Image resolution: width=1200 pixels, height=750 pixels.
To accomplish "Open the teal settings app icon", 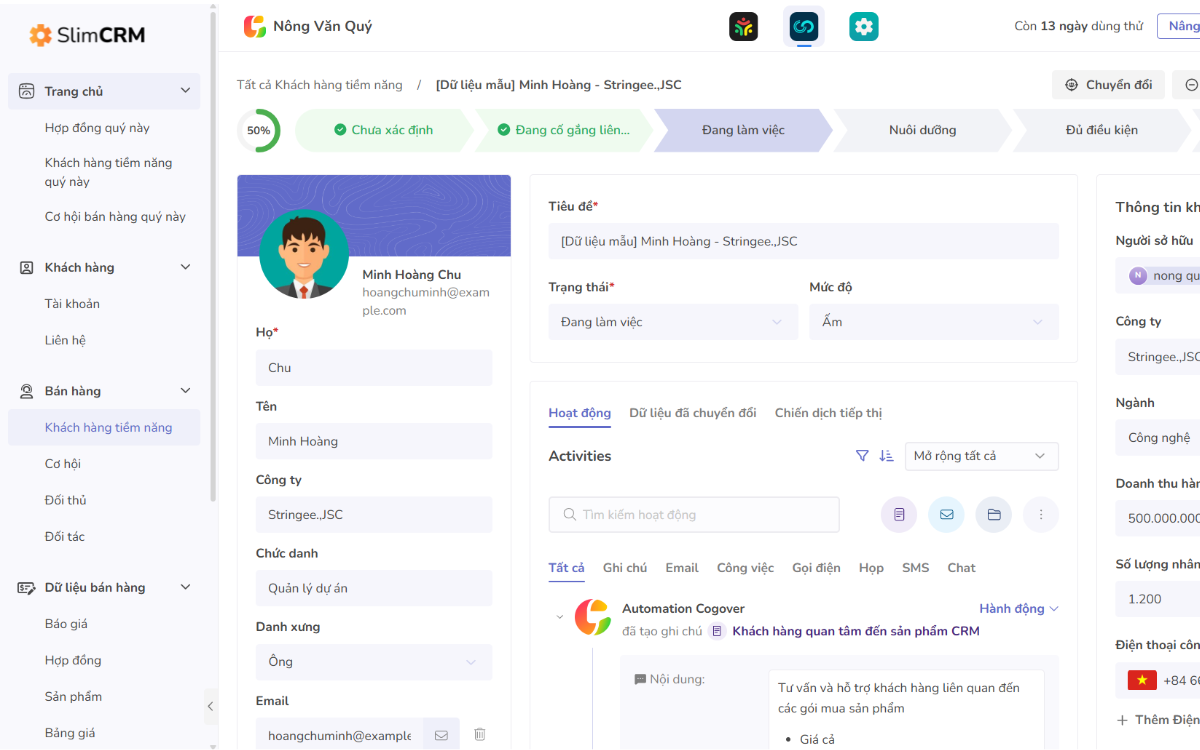I will (864, 26).
